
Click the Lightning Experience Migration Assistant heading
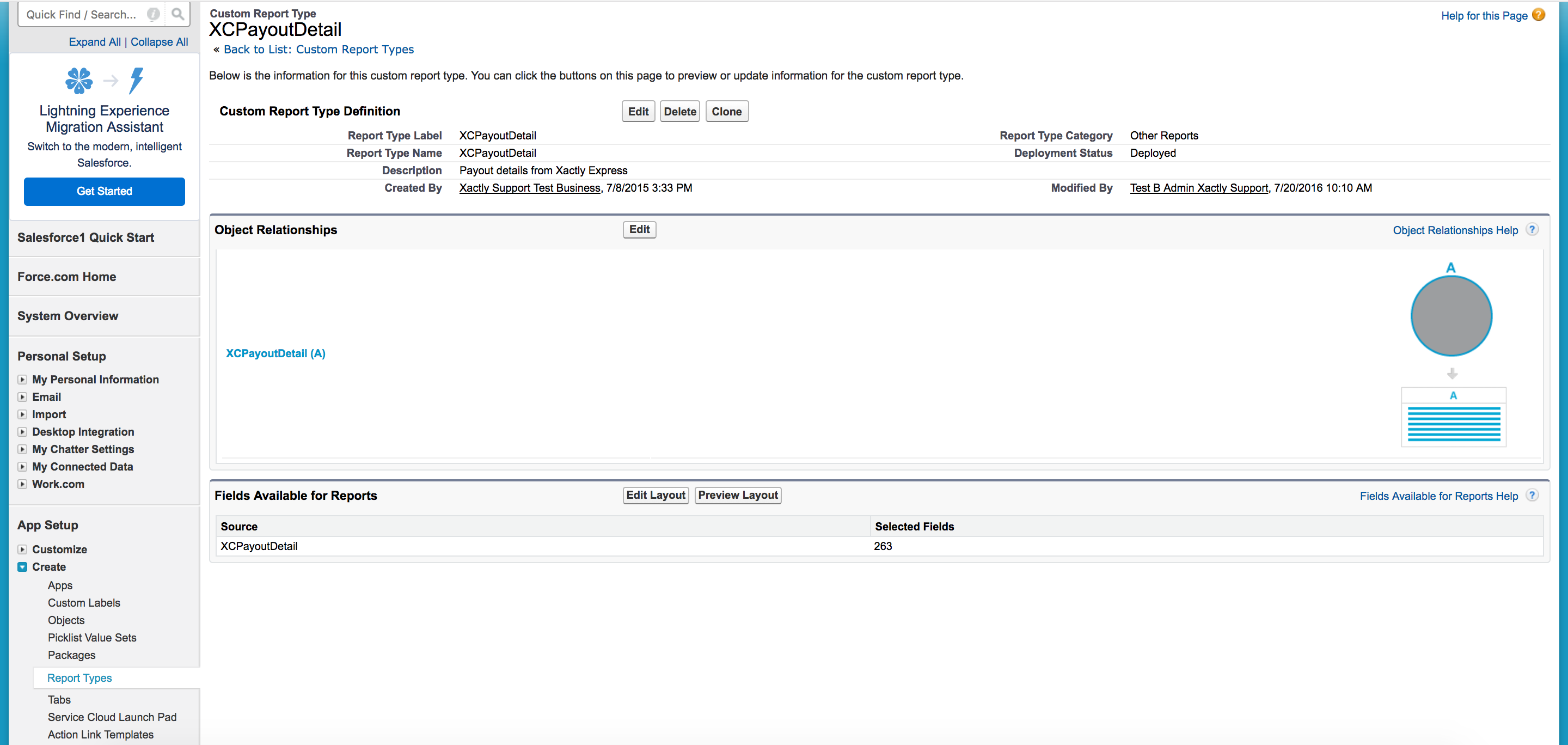(104, 119)
